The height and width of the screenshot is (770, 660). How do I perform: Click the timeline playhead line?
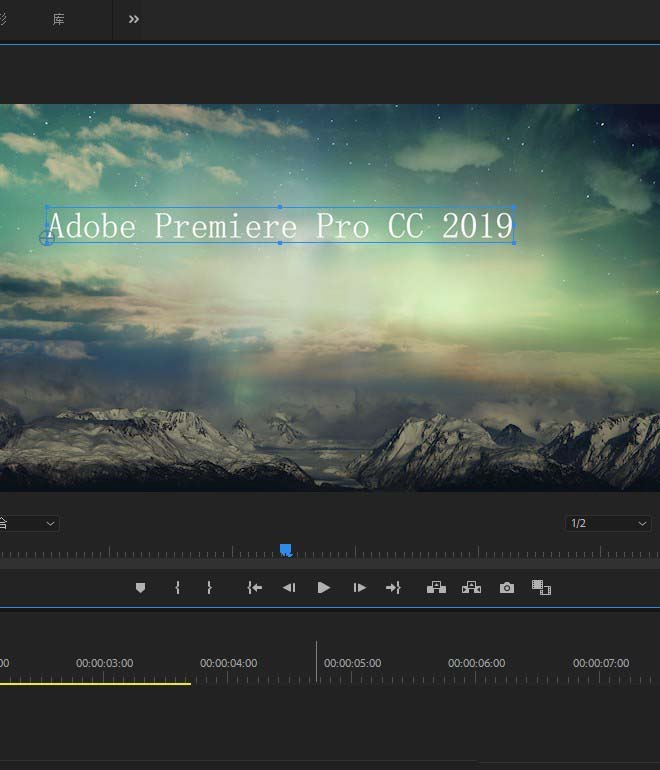(316, 662)
